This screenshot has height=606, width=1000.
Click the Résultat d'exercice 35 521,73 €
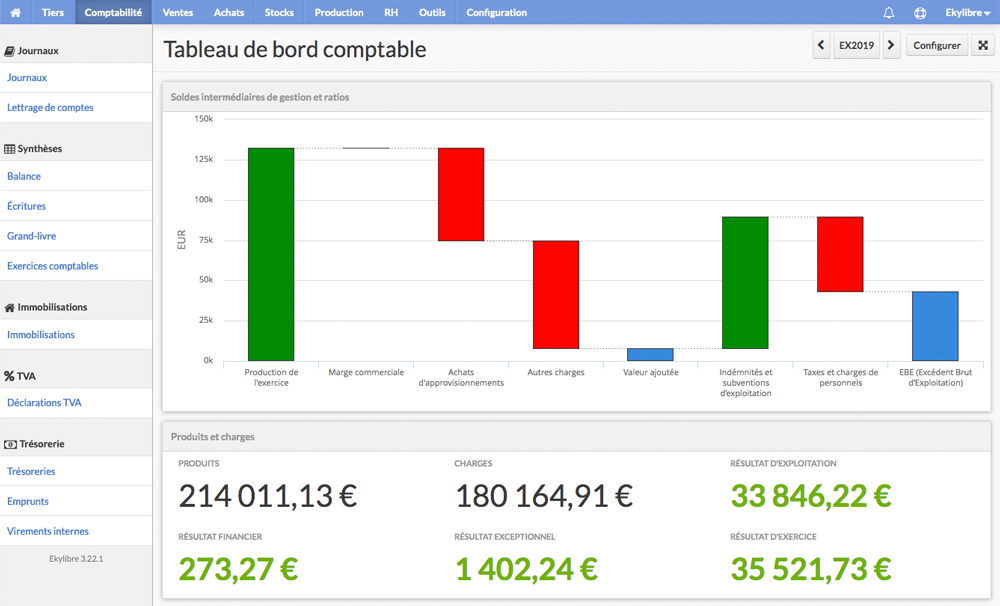point(811,569)
